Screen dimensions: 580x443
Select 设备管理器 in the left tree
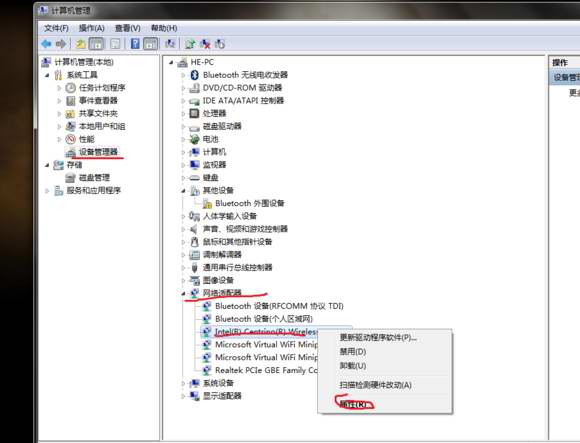pyautogui.click(x=98, y=152)
